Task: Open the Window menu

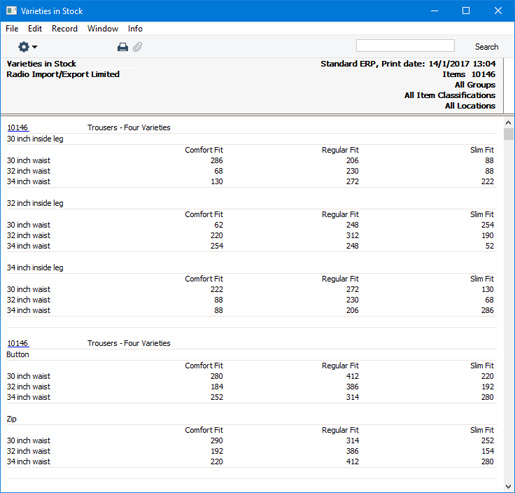Action: 103,29
